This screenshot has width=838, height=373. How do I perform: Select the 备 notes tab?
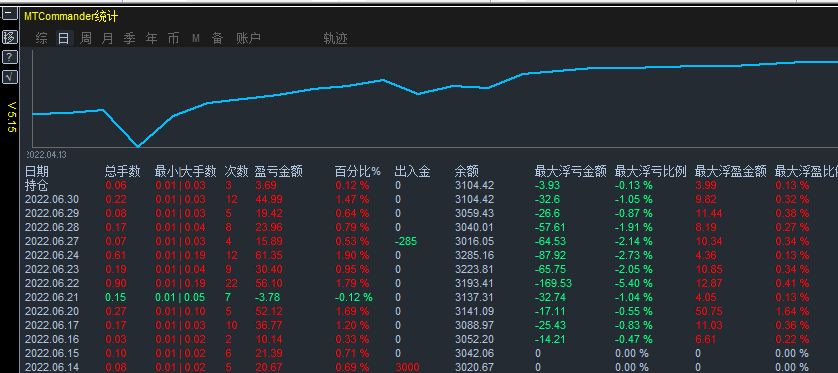[217, 38]
